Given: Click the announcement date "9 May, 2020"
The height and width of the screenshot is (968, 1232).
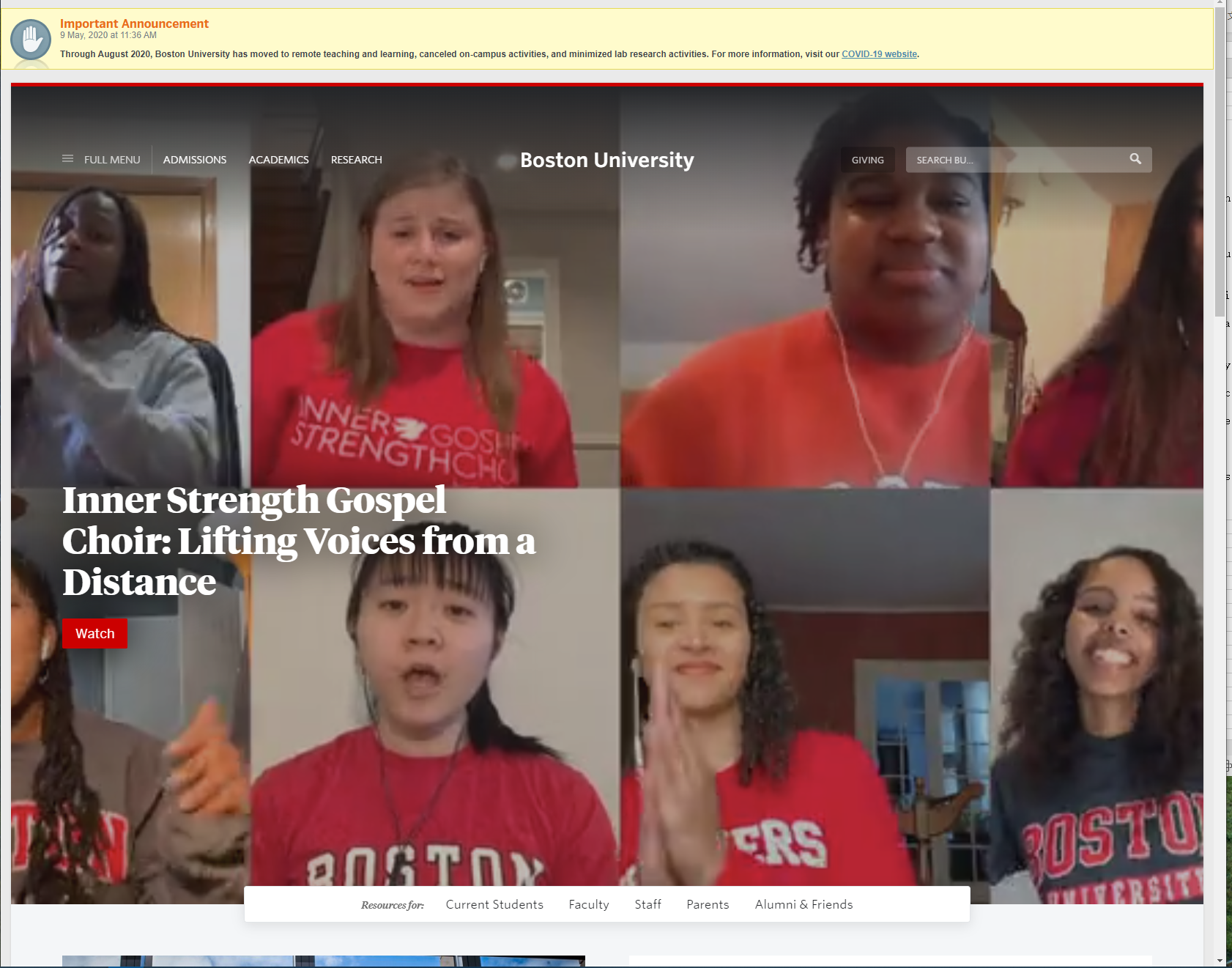Looking at the screenshot, I should point(84,35).
